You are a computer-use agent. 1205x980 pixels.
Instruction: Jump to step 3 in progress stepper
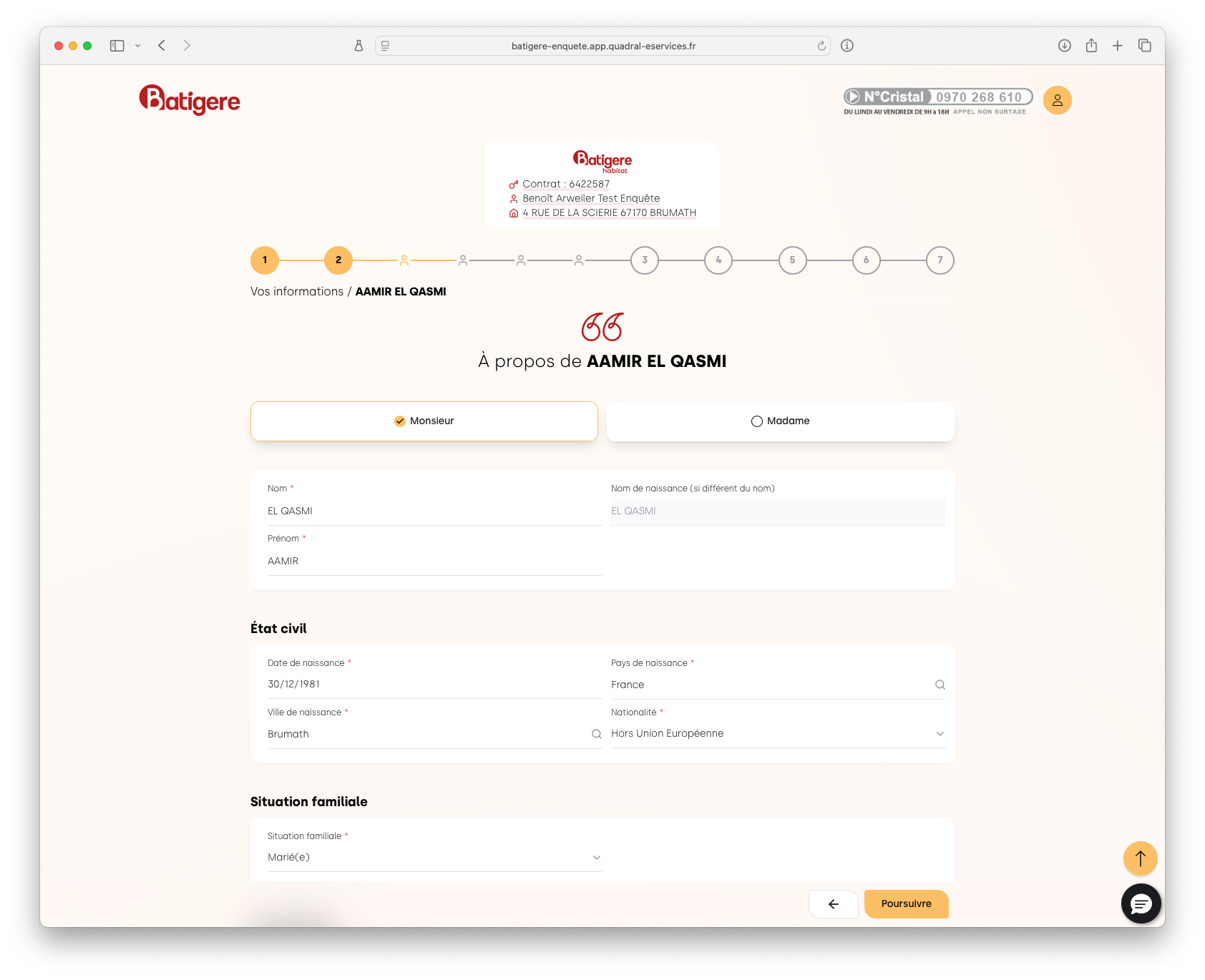[644, 260]
